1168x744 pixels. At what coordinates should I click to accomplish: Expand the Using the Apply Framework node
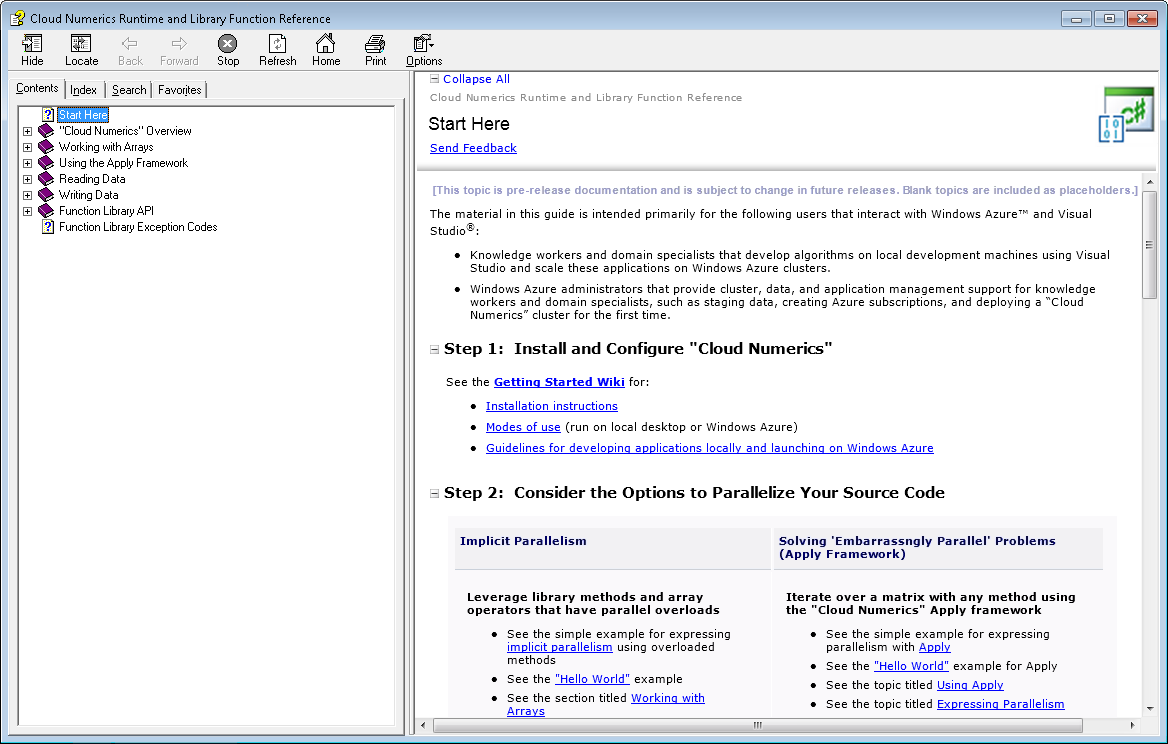(x=28, y=163)
